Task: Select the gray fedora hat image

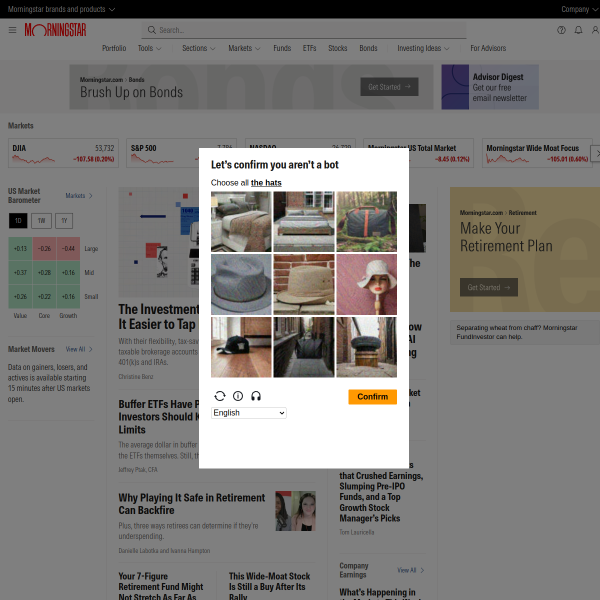Action: (x=241, y=284)
